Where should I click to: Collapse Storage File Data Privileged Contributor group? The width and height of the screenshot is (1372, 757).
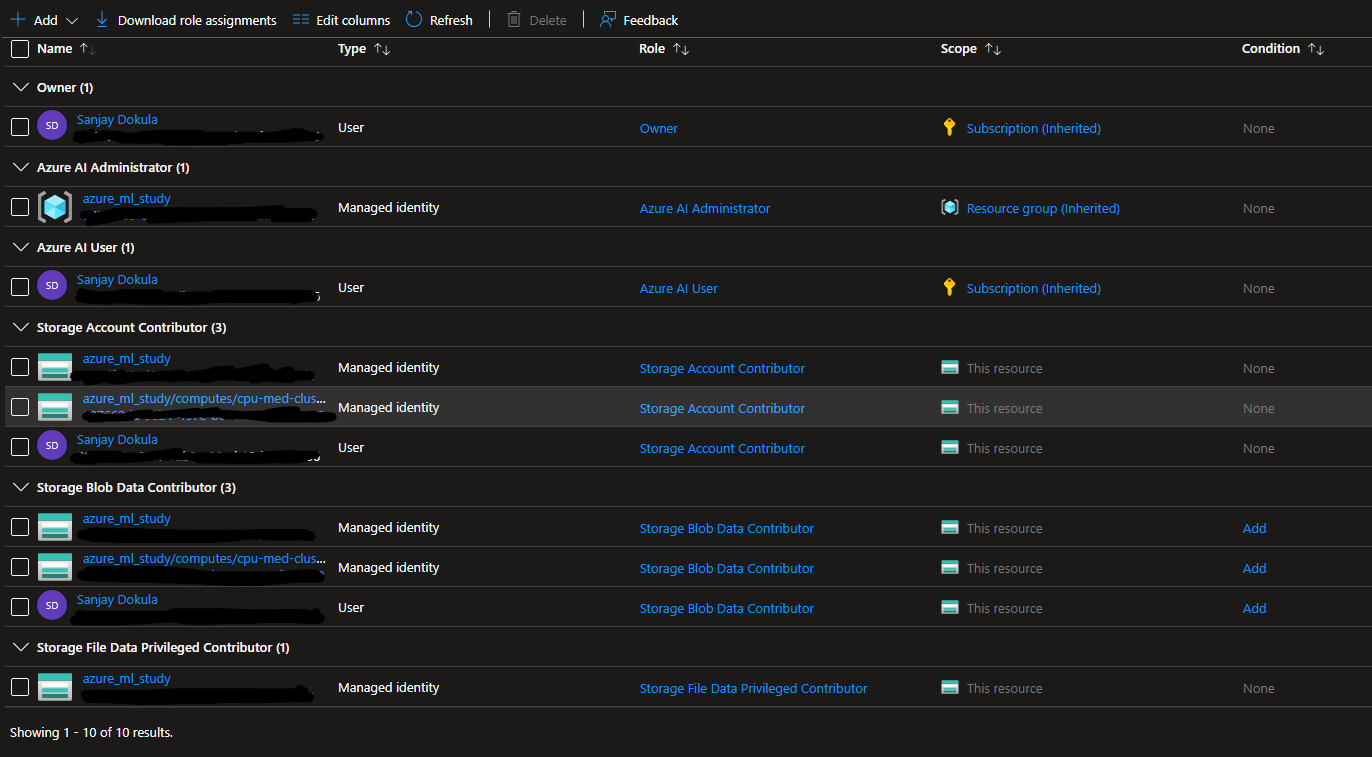point(20,647)
